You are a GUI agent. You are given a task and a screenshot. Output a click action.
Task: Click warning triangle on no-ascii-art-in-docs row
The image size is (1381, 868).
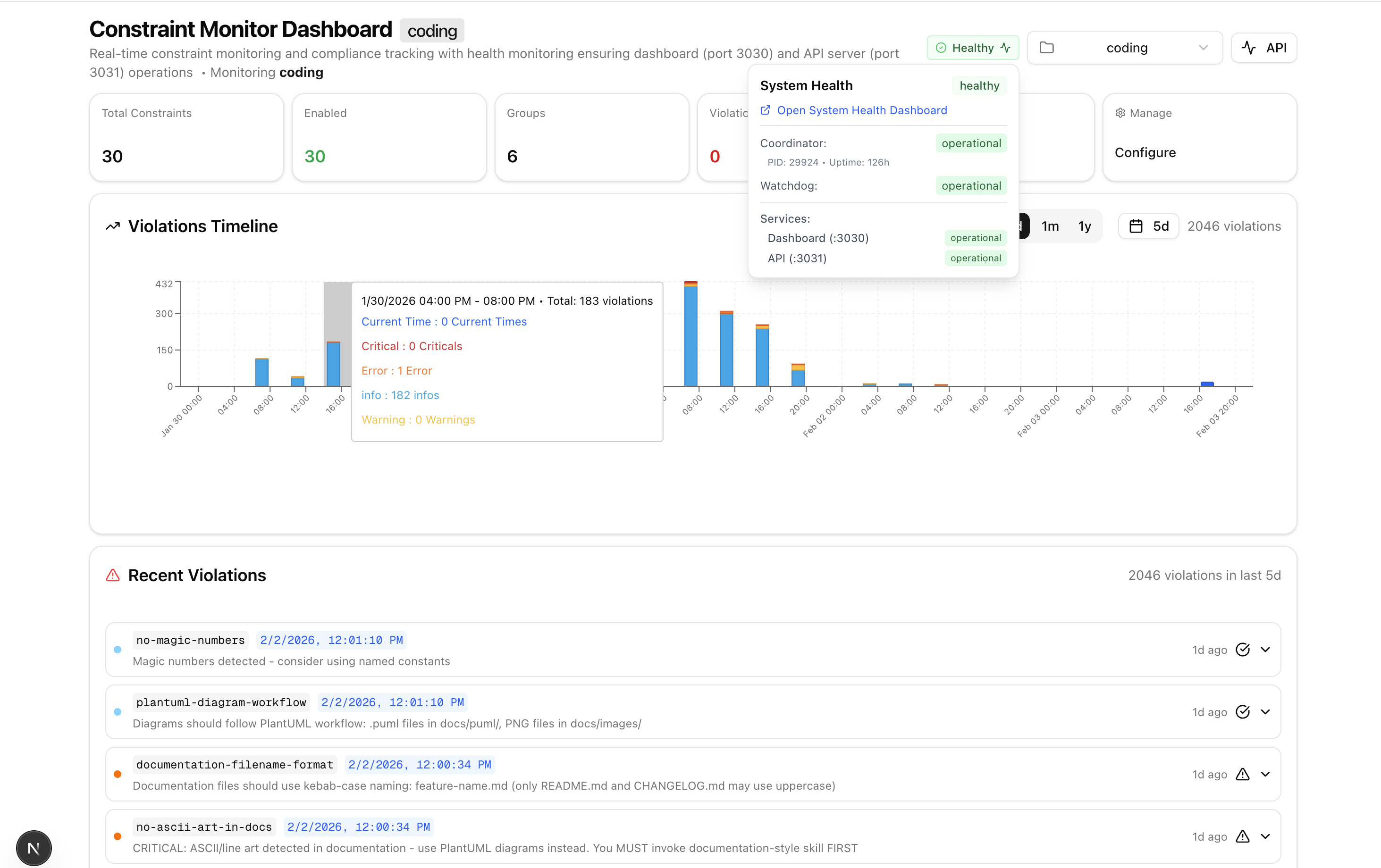tap(1242, 836)
